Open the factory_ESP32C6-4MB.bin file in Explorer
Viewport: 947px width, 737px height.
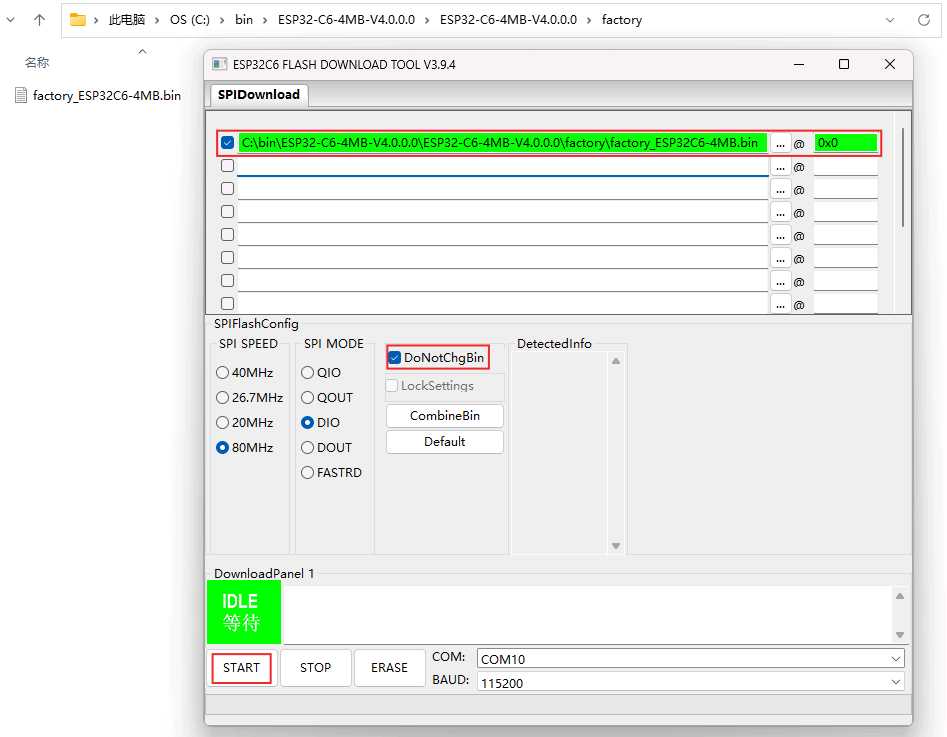[106, 96]
